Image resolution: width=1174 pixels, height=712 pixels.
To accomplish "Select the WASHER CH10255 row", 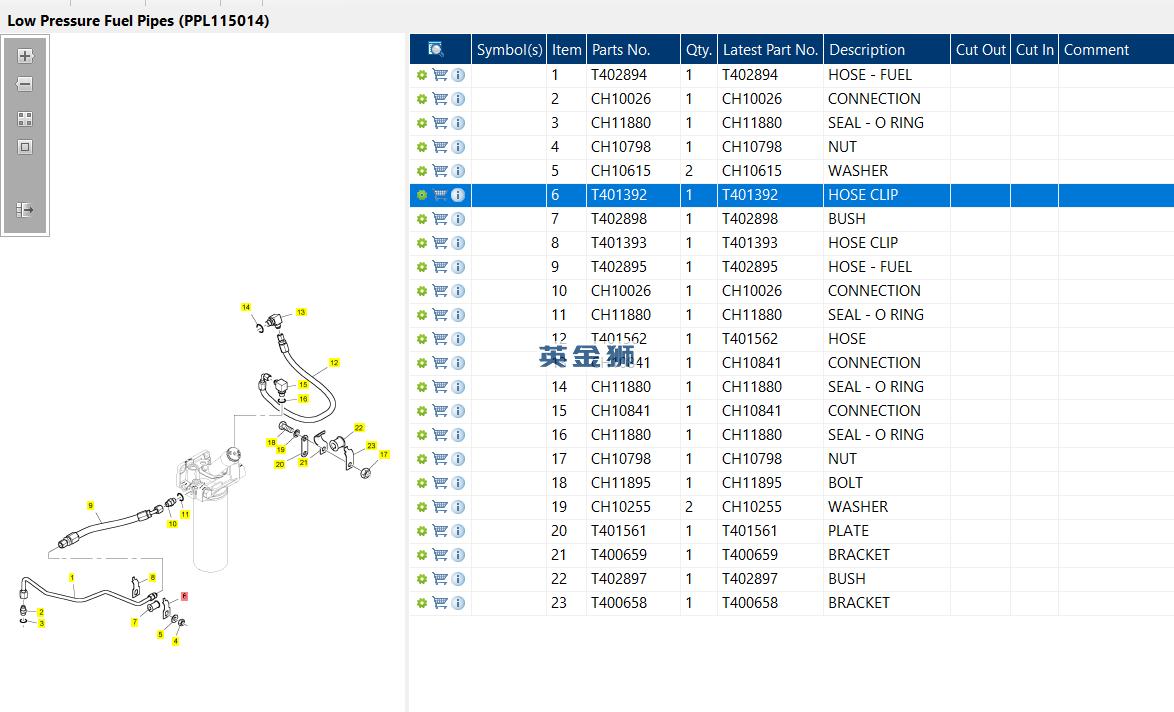I will [x=791, y=507].
